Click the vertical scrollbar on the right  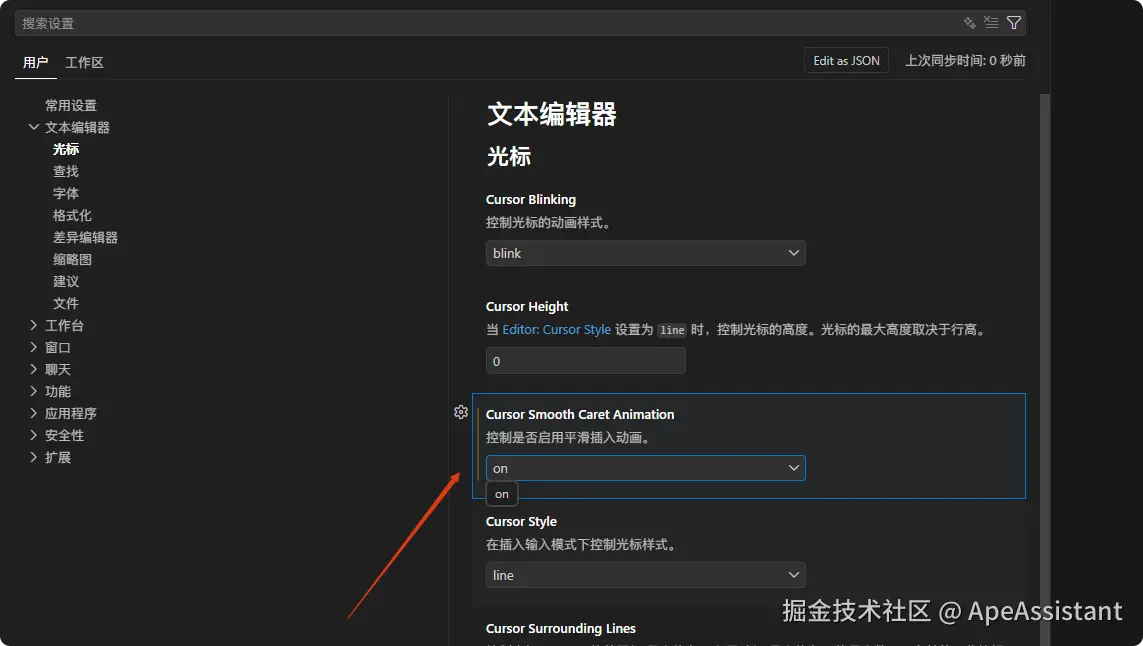pyautogui.click(x=1043, y=300)
